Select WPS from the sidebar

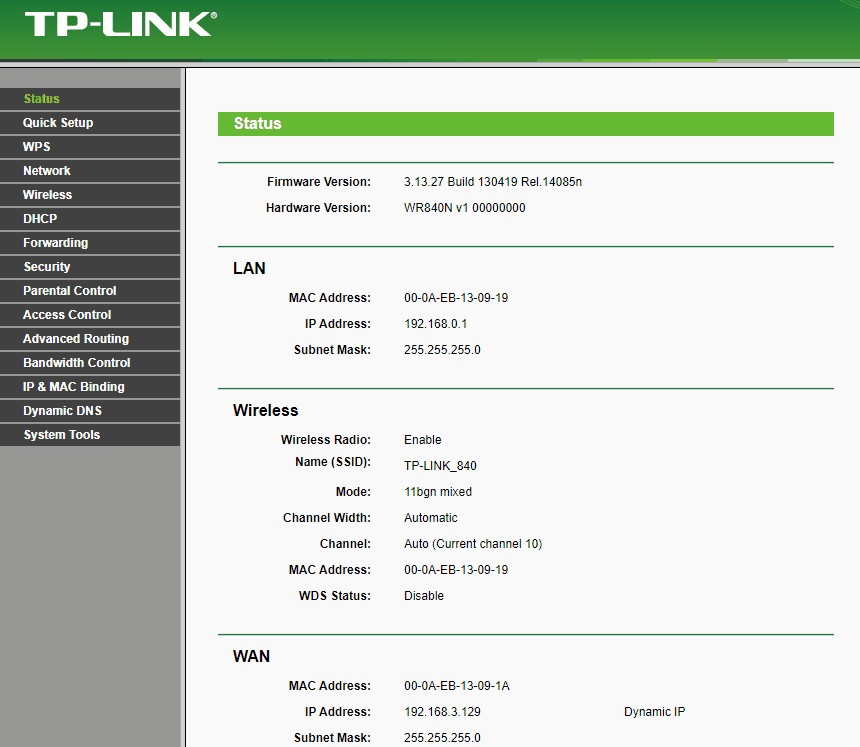click(x=90, y=147)
